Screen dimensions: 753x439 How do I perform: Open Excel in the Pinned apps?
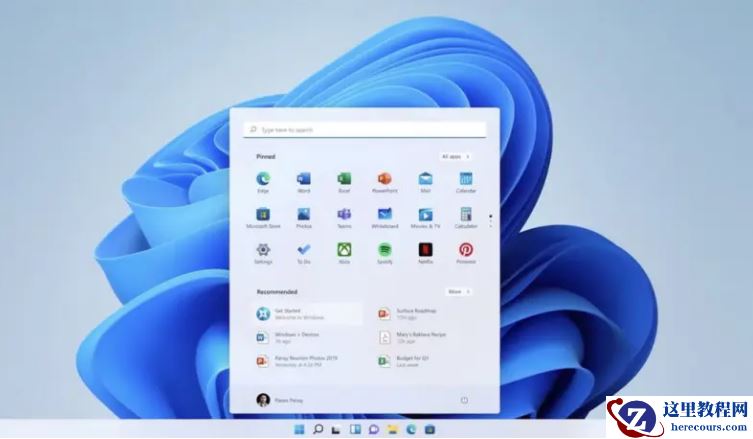coord(344,183)
